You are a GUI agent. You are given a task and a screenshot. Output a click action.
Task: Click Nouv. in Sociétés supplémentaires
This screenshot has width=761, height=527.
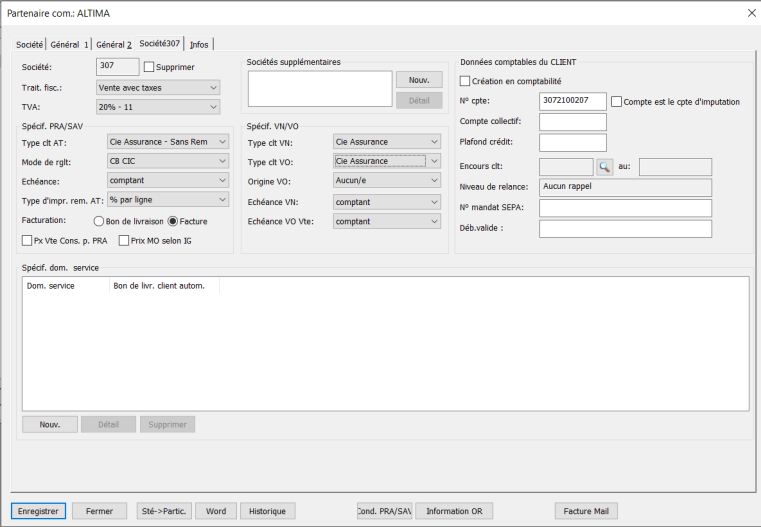(419, 80)
